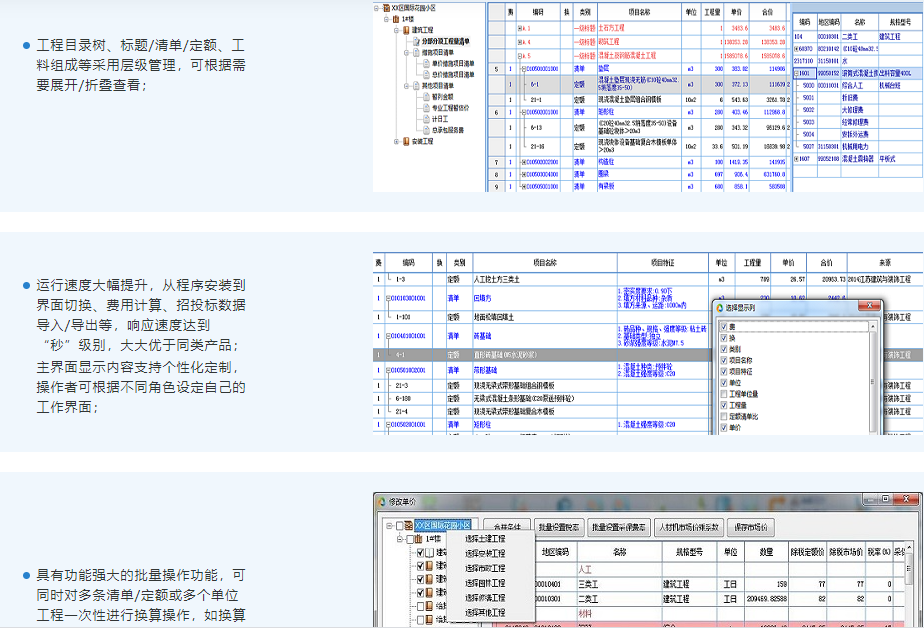924x629 pixels.
Task: Select the 分部分项工程量清单 tree item
Action: coord(446,41)
